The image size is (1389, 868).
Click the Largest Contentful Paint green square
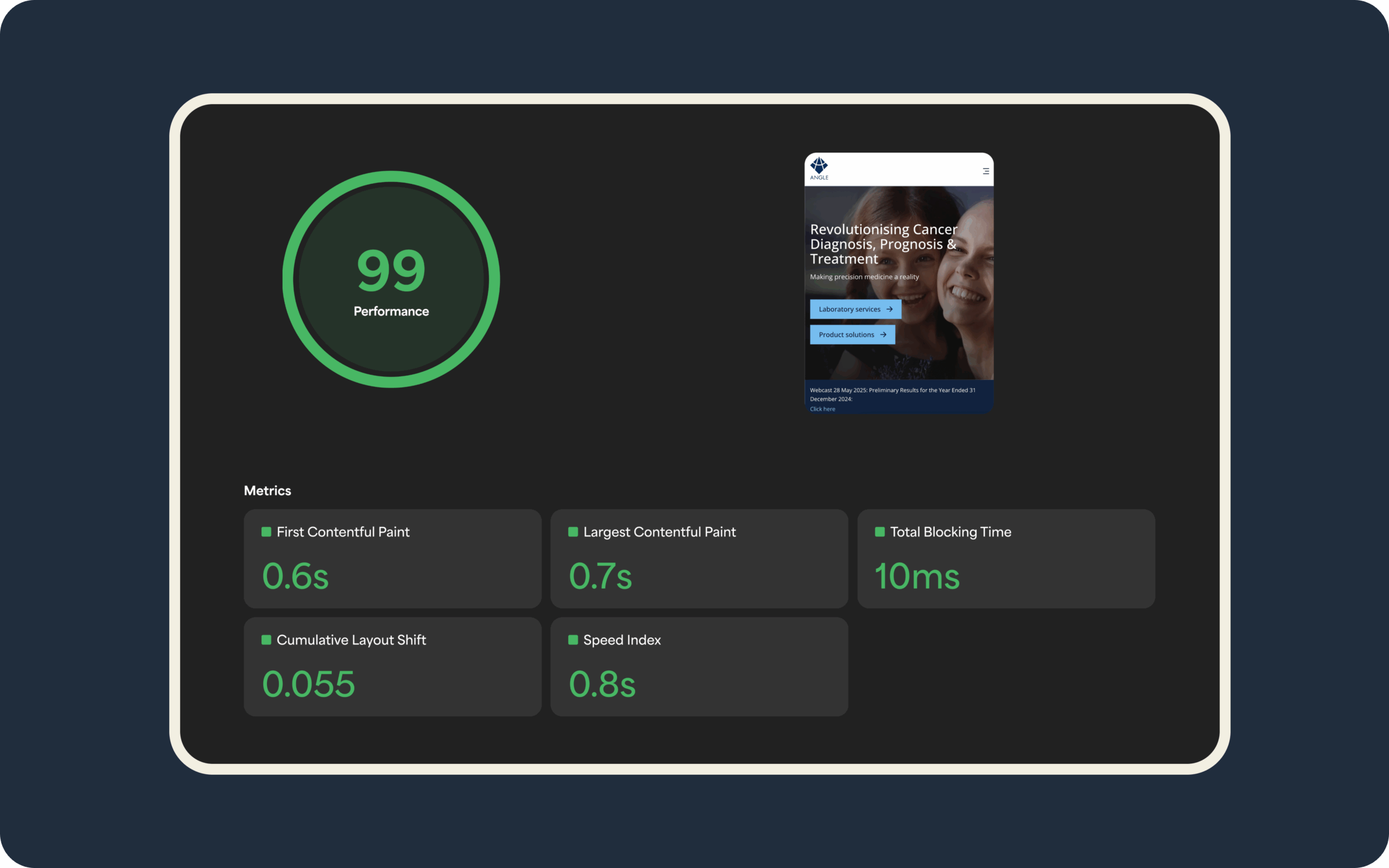tap(573, 532)
